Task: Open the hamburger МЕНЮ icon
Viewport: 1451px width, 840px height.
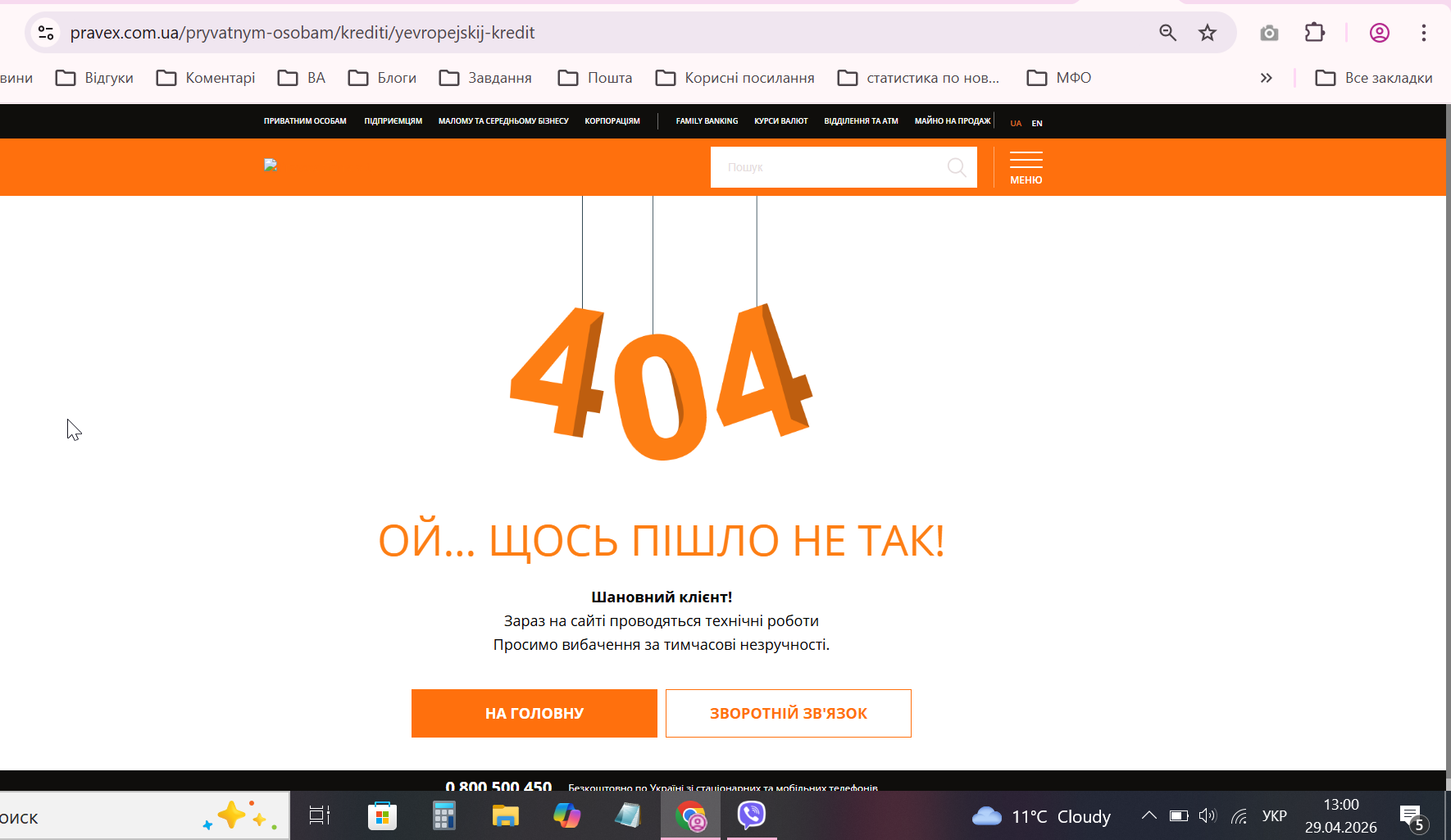Action: click(1026, 168)
